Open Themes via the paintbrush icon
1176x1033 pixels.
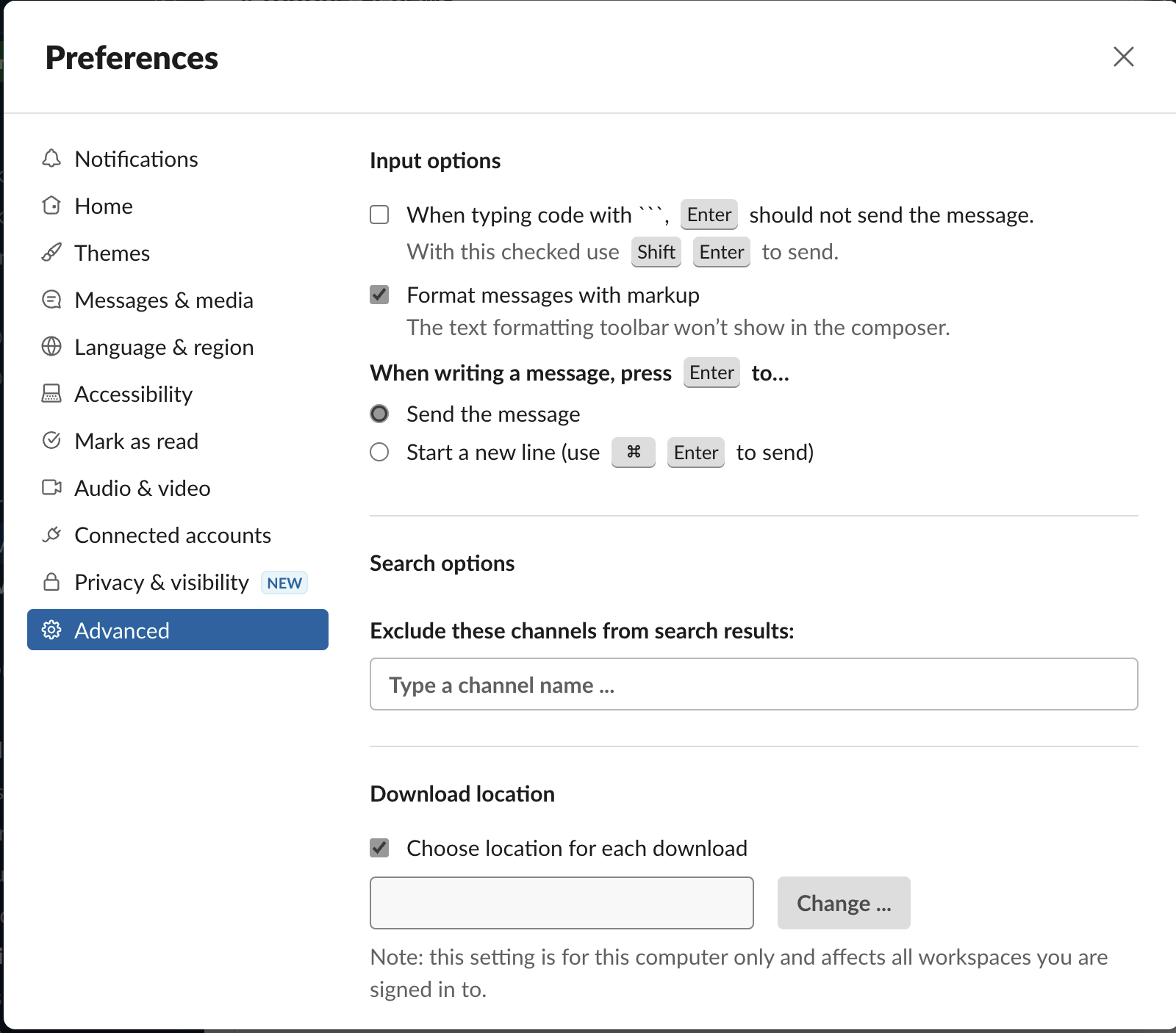pos(51,253)
